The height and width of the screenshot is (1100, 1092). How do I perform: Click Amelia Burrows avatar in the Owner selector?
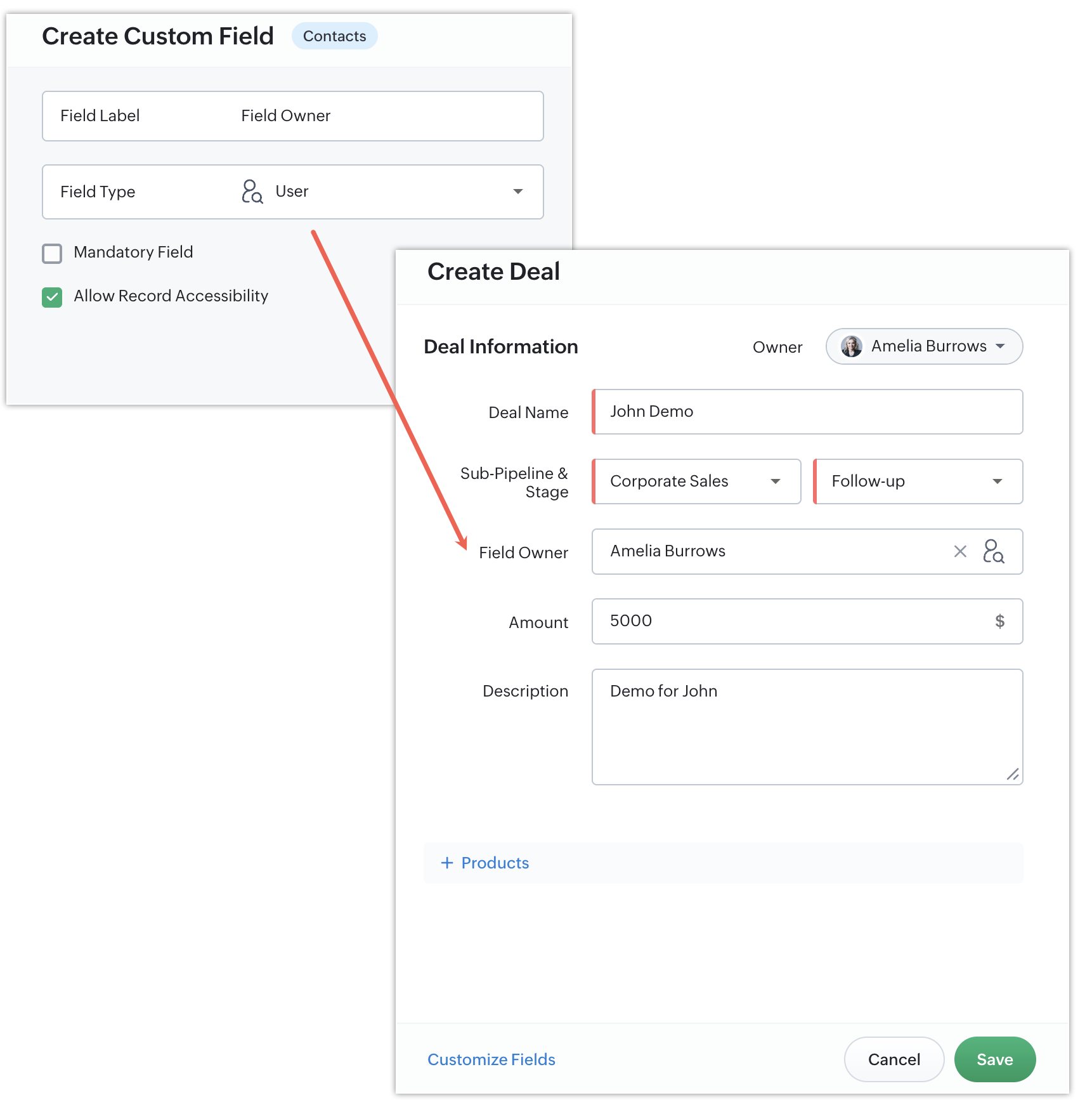851,346
